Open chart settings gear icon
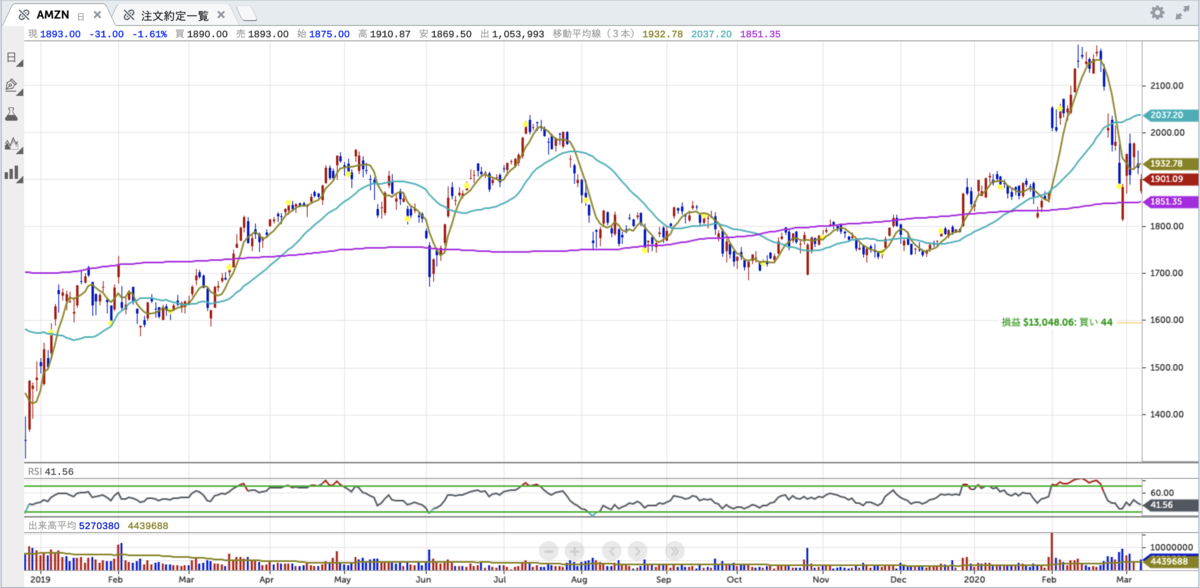This screenshot has width=1200, height=588. [1157, 13]
